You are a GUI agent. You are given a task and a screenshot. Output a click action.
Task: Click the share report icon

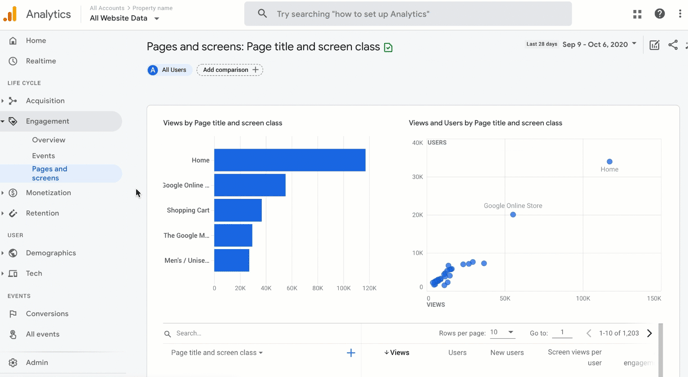[673, 44]
